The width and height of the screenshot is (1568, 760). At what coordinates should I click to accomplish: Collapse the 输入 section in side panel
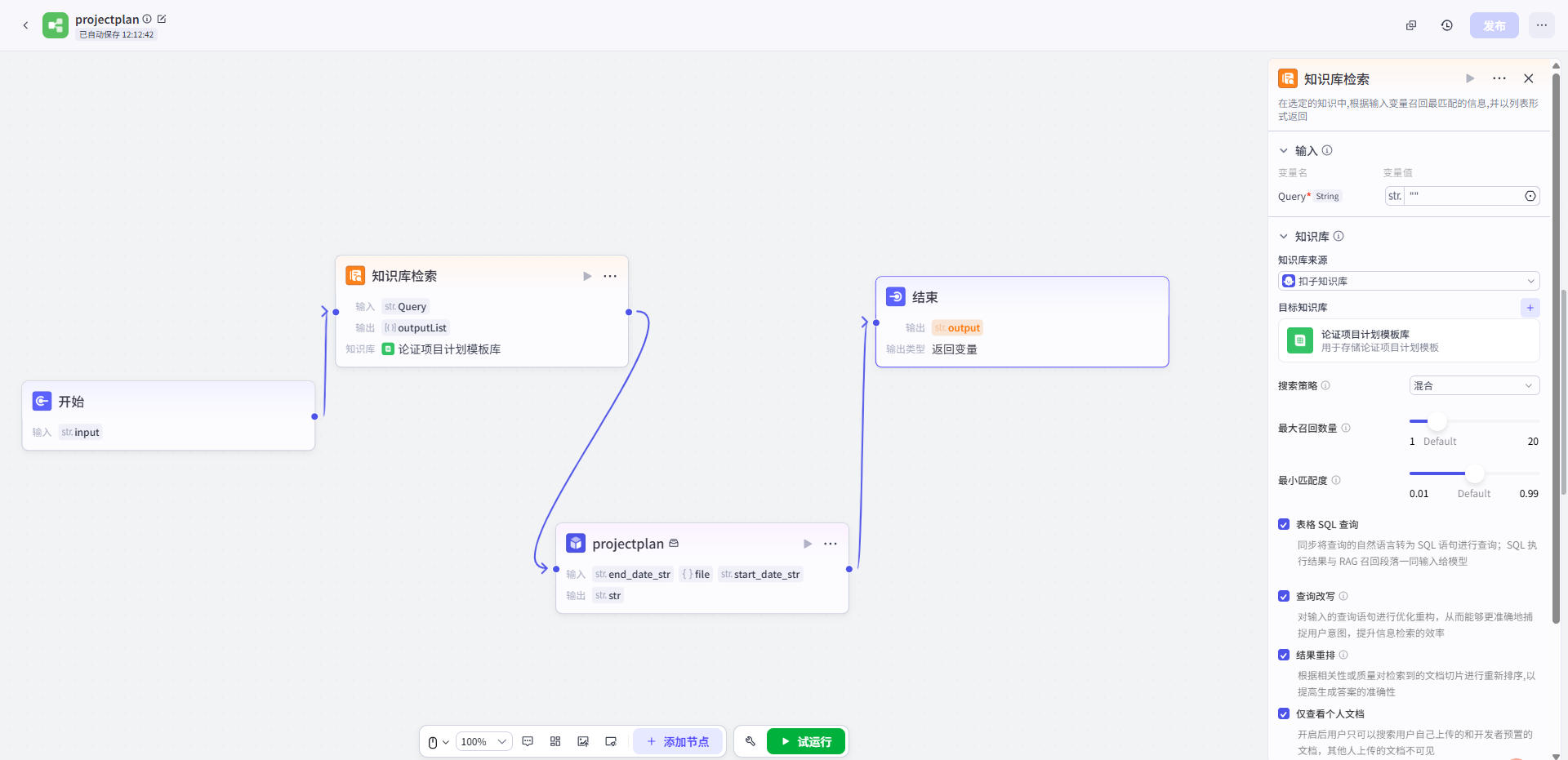[1284, 150]
